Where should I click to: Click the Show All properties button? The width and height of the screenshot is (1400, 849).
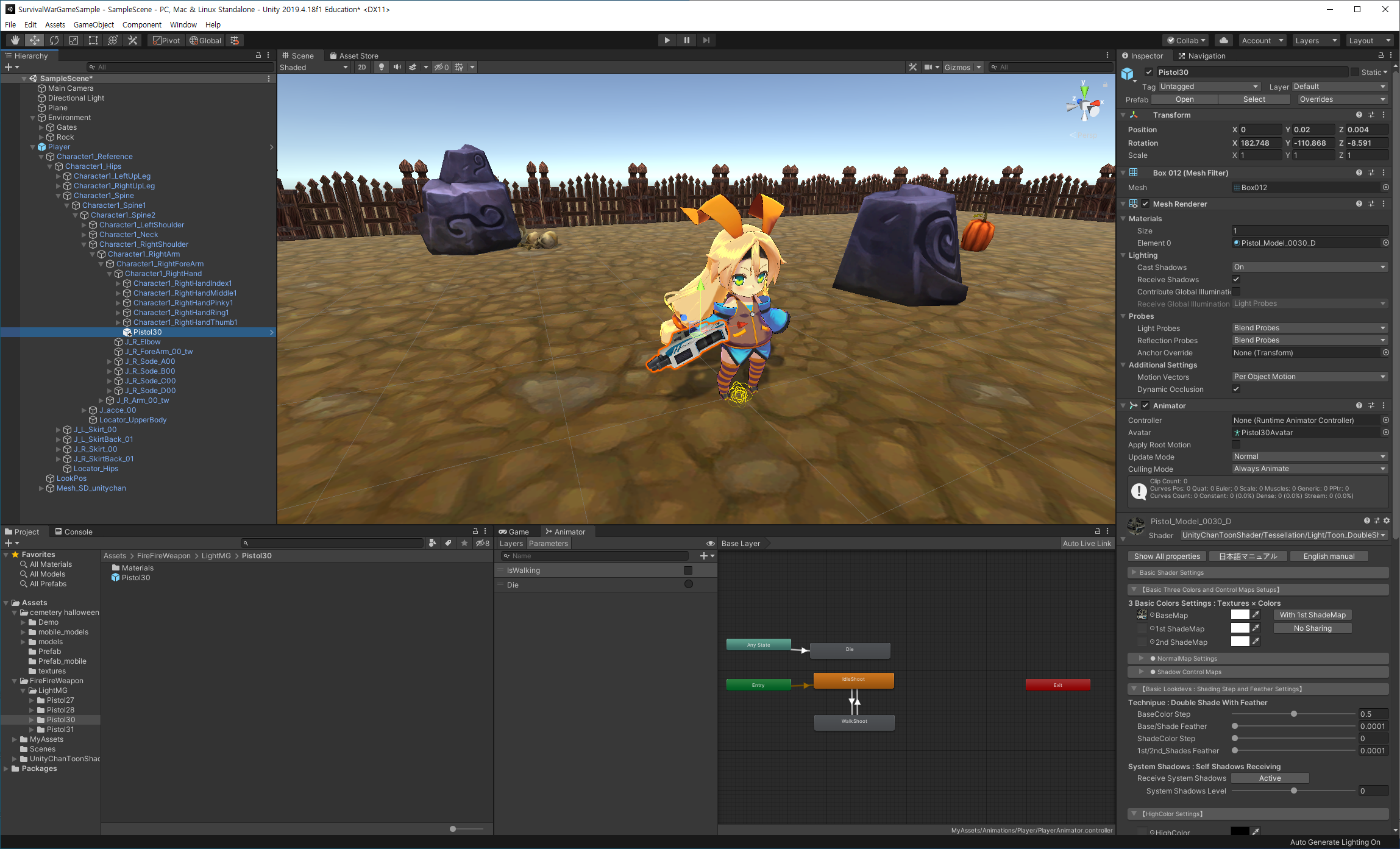1167,556
